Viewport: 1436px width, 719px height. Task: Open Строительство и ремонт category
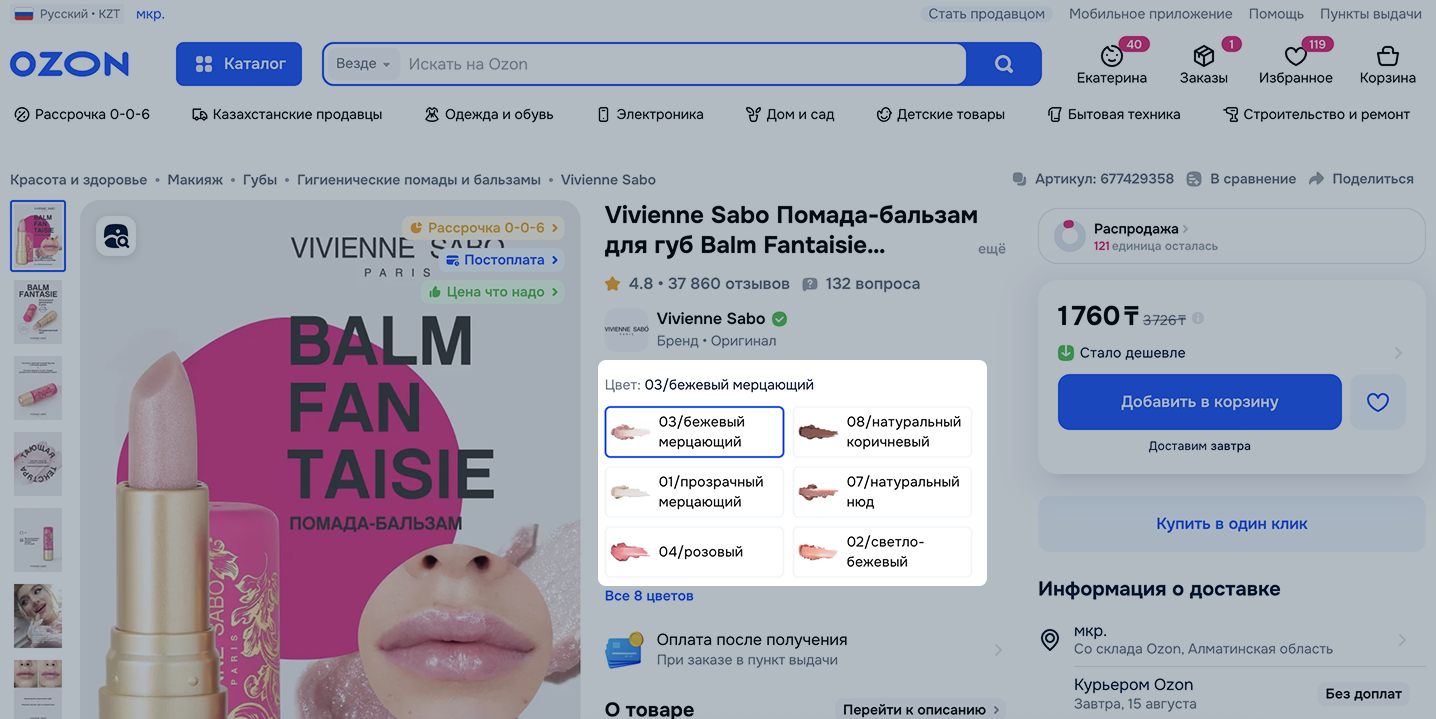pyautogui.click(x=1317, y=114)
